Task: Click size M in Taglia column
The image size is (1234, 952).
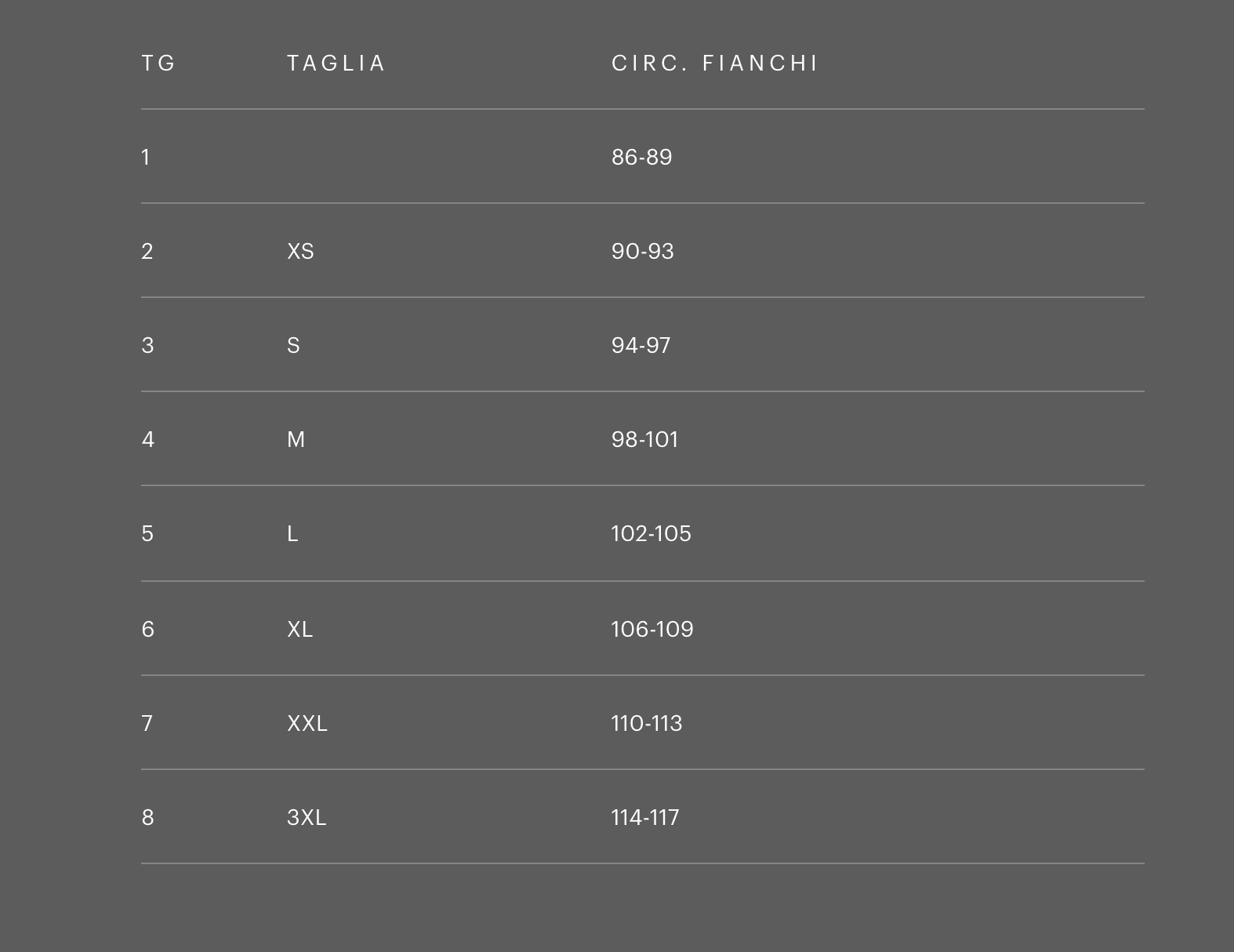Action: click(x=296, y=439)
